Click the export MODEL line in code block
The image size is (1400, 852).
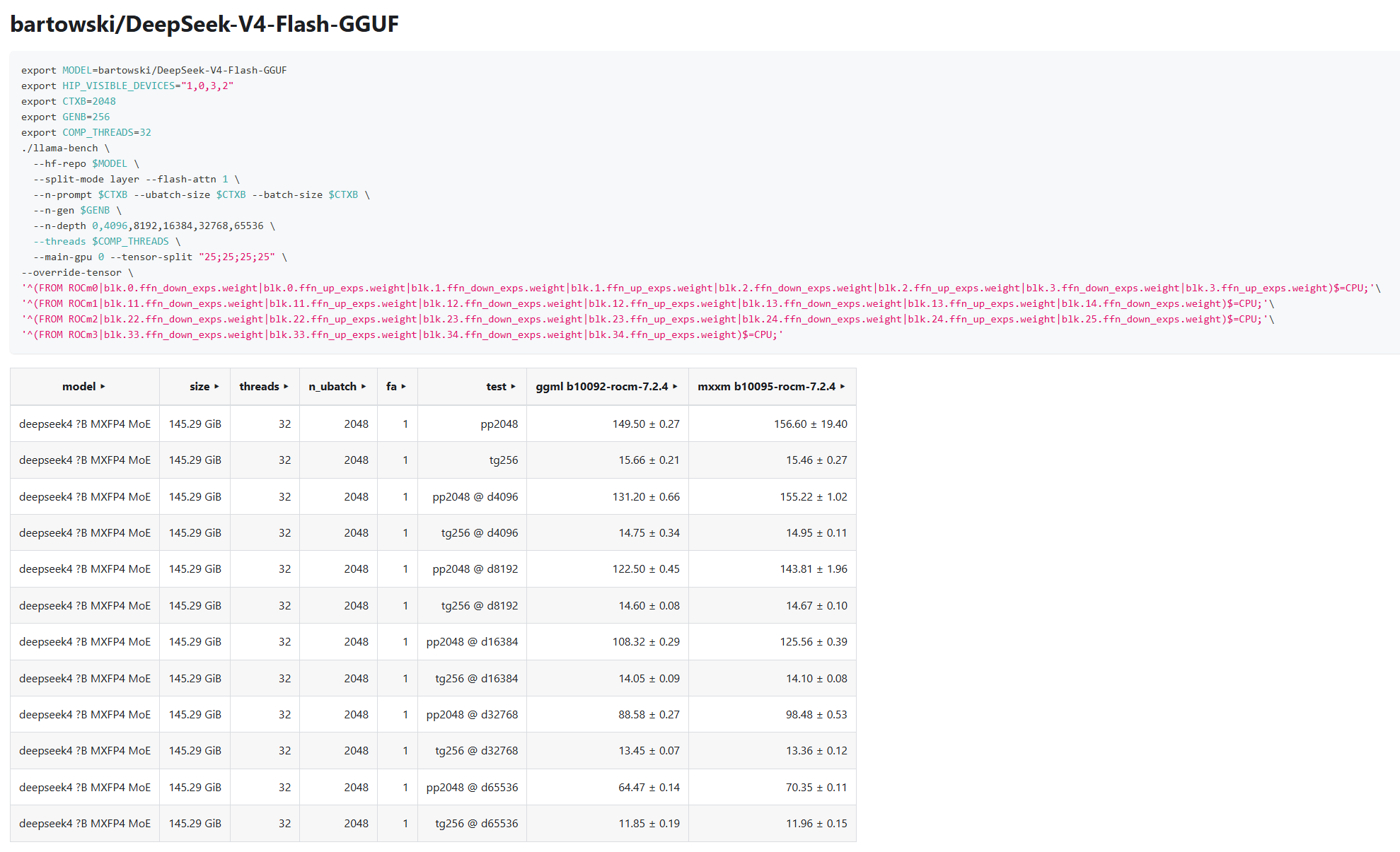pos(154,70)
